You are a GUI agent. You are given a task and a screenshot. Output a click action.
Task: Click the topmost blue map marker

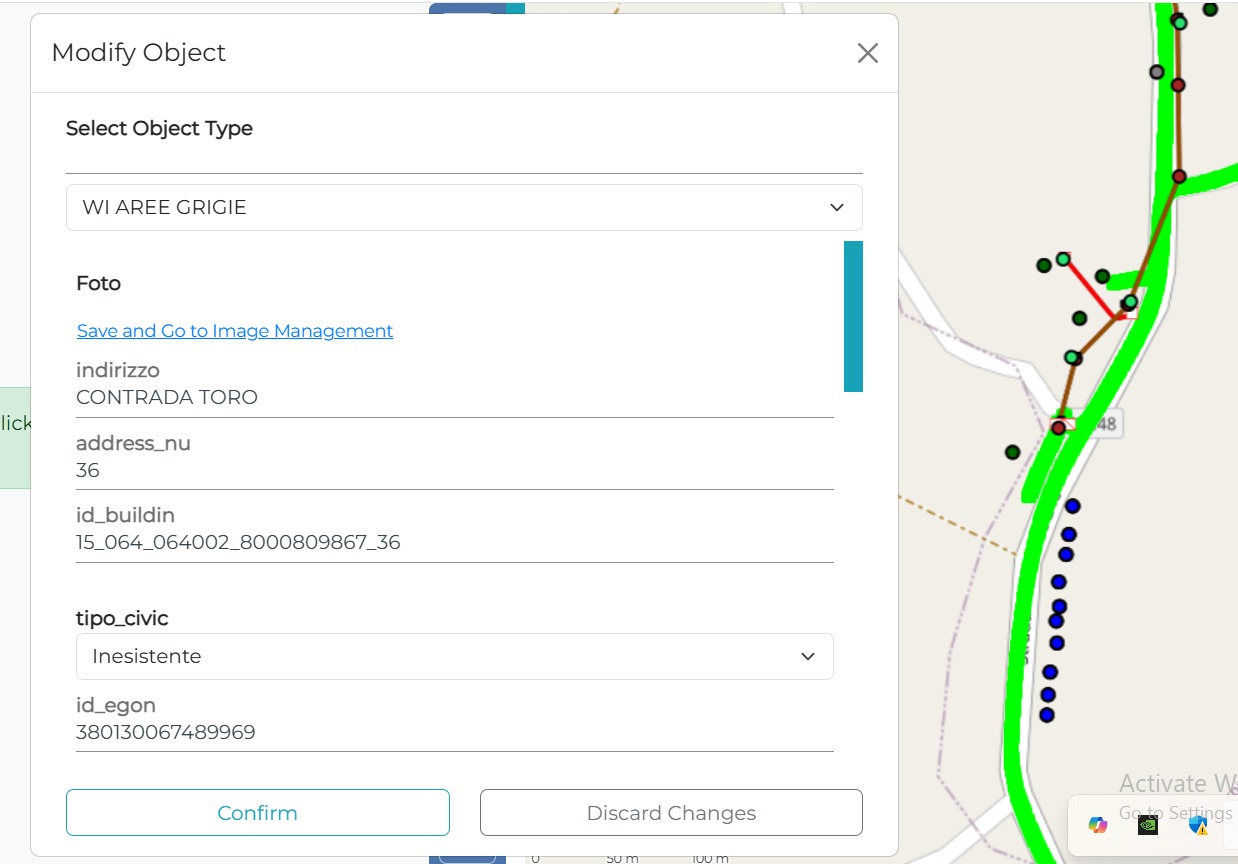click(1073, 506)
